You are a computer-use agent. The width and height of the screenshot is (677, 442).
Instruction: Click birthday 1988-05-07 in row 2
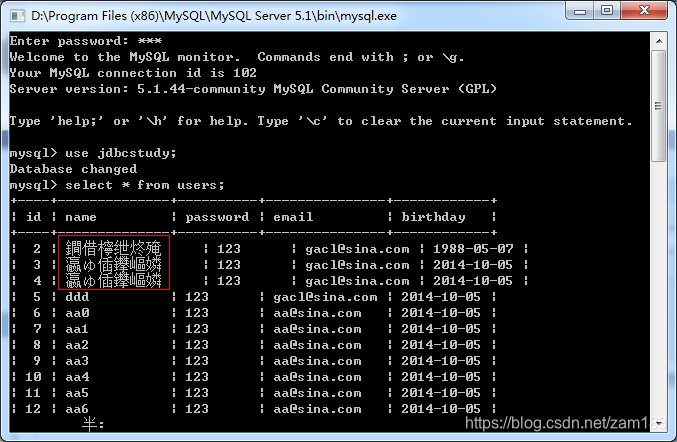[x=473, y=249]
